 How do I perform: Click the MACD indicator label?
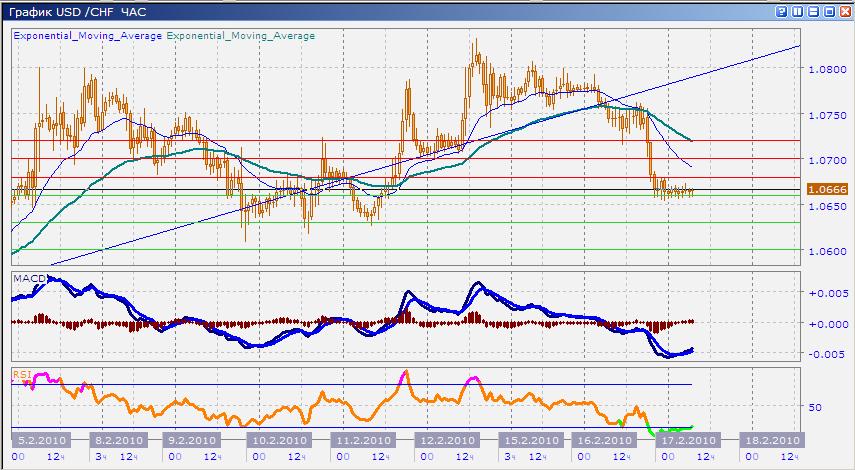pyautogui.click(x=29, y=279)
